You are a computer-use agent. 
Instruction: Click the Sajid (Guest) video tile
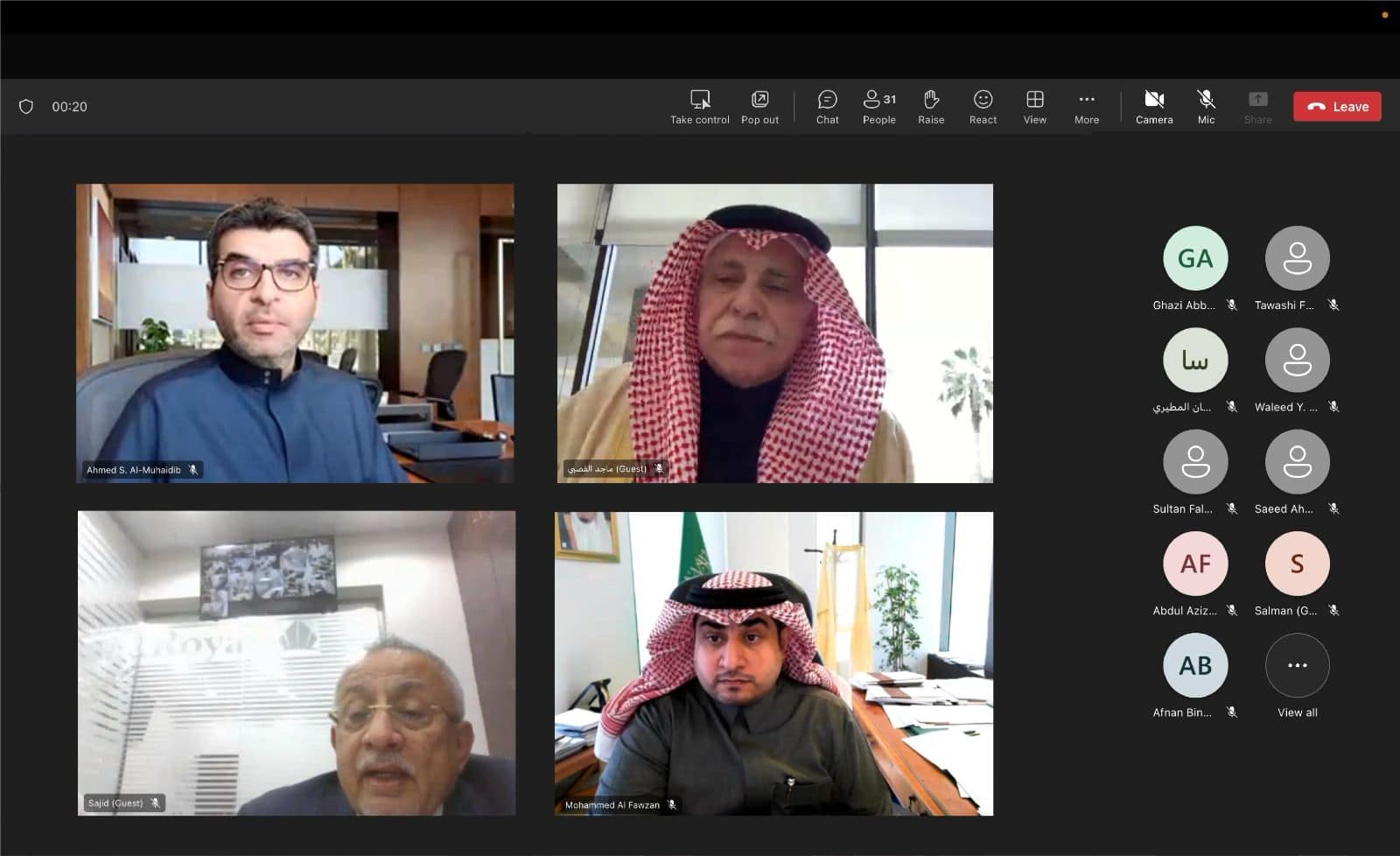(296, 663)
